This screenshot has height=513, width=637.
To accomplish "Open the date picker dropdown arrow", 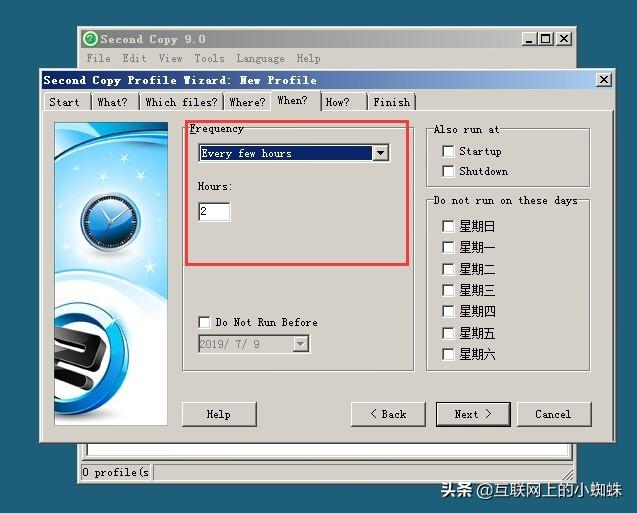I will (x=300, y=344).
